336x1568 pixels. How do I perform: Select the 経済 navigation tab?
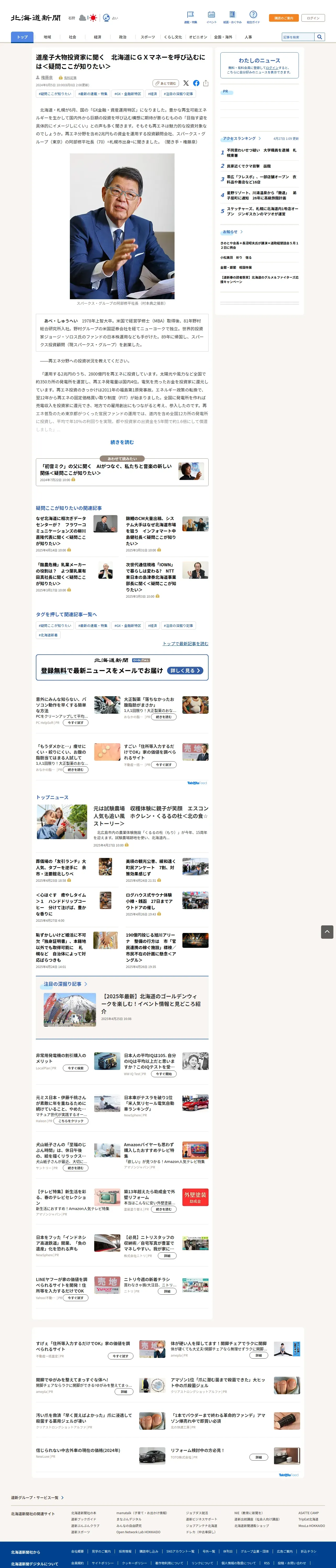pyautogui.click(x=98, y=37)
